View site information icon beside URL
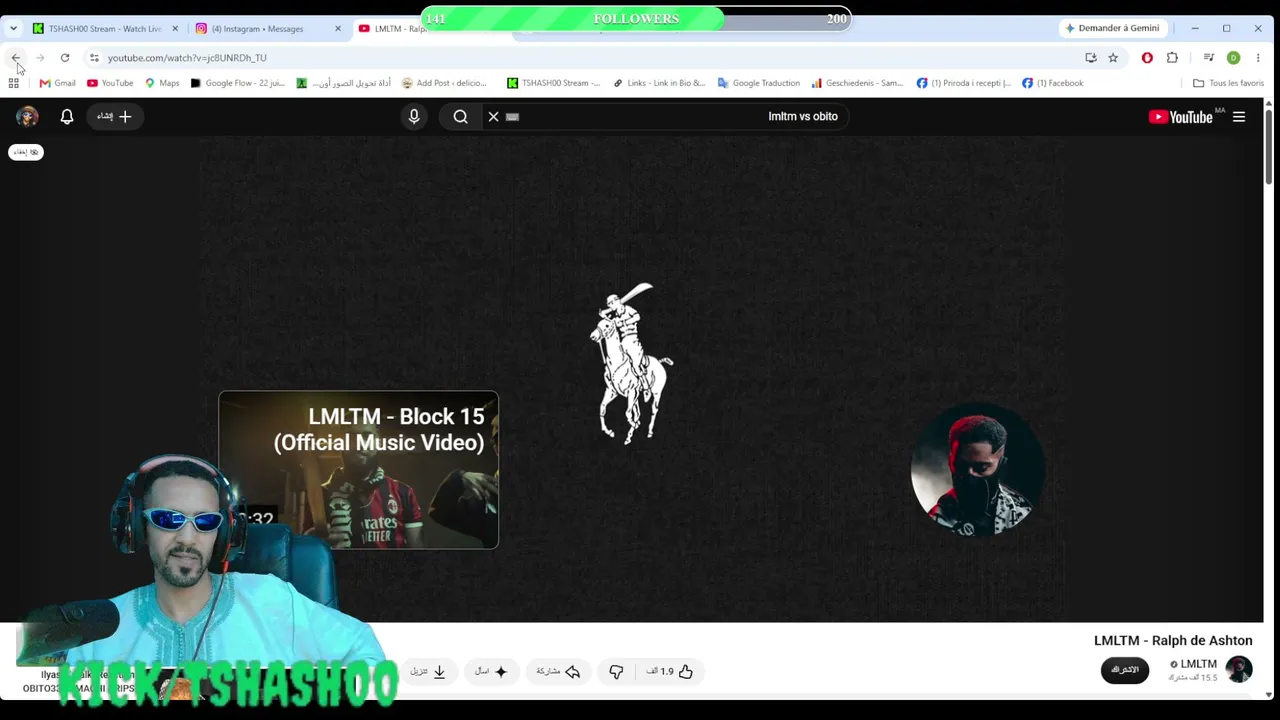The image size is (1280, 720). pyautogui.click(x=94, y=58)
